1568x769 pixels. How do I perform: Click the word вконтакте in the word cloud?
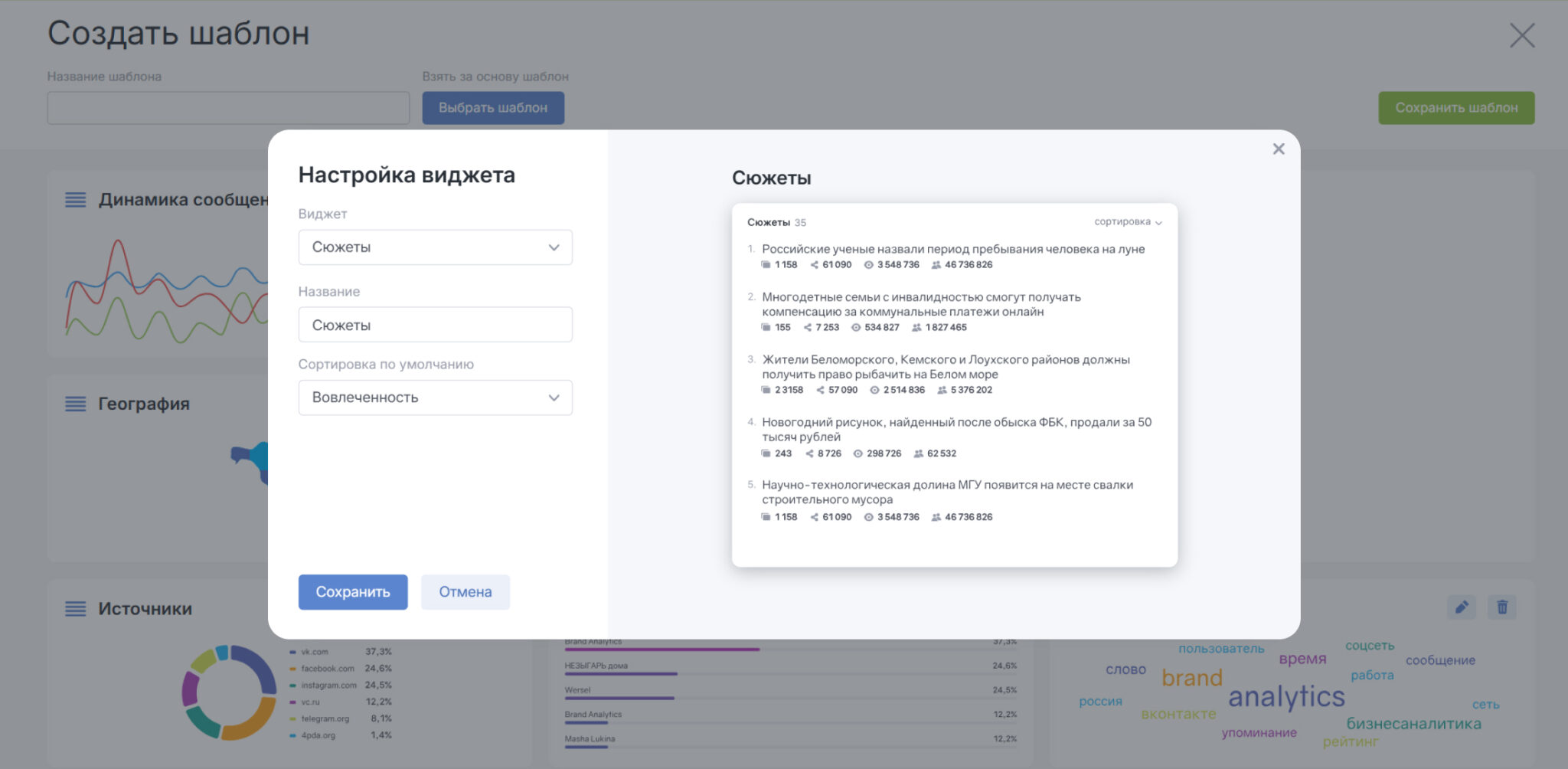click(x=1178, y=714)
